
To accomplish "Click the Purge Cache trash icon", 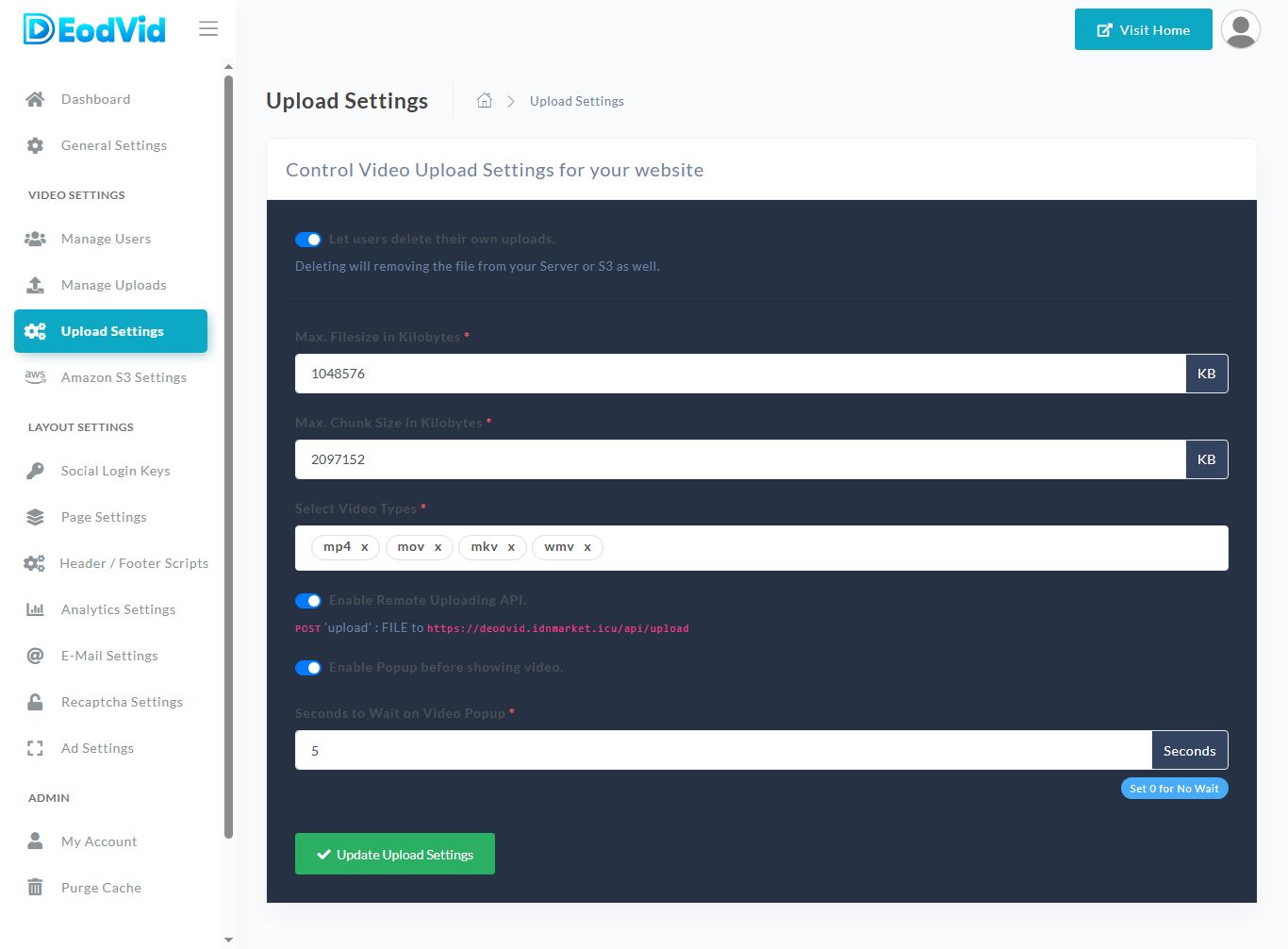I will coord(35,888).
